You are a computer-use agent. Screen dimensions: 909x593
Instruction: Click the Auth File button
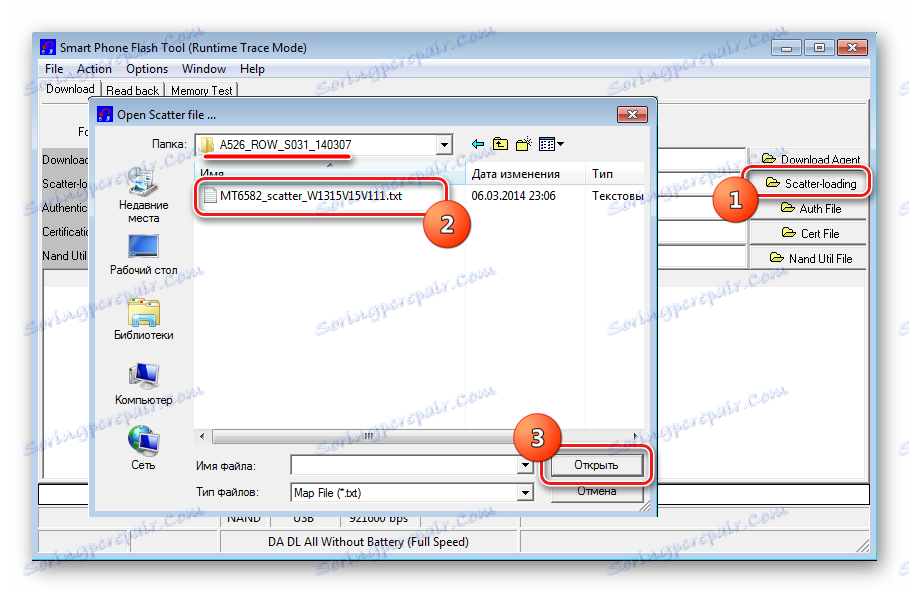click(810, 209)
